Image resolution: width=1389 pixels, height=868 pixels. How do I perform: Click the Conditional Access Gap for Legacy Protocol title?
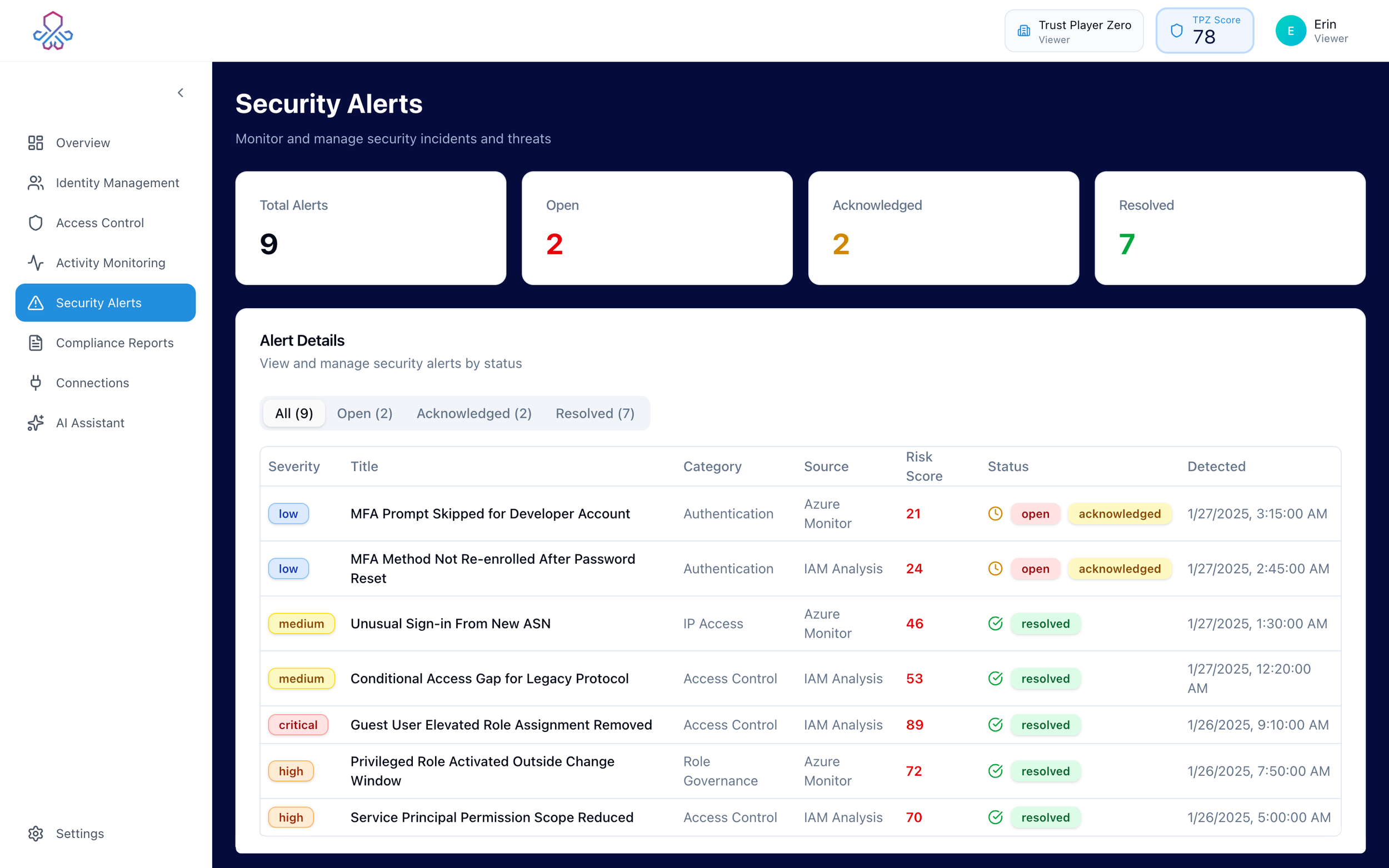[489, 679]
